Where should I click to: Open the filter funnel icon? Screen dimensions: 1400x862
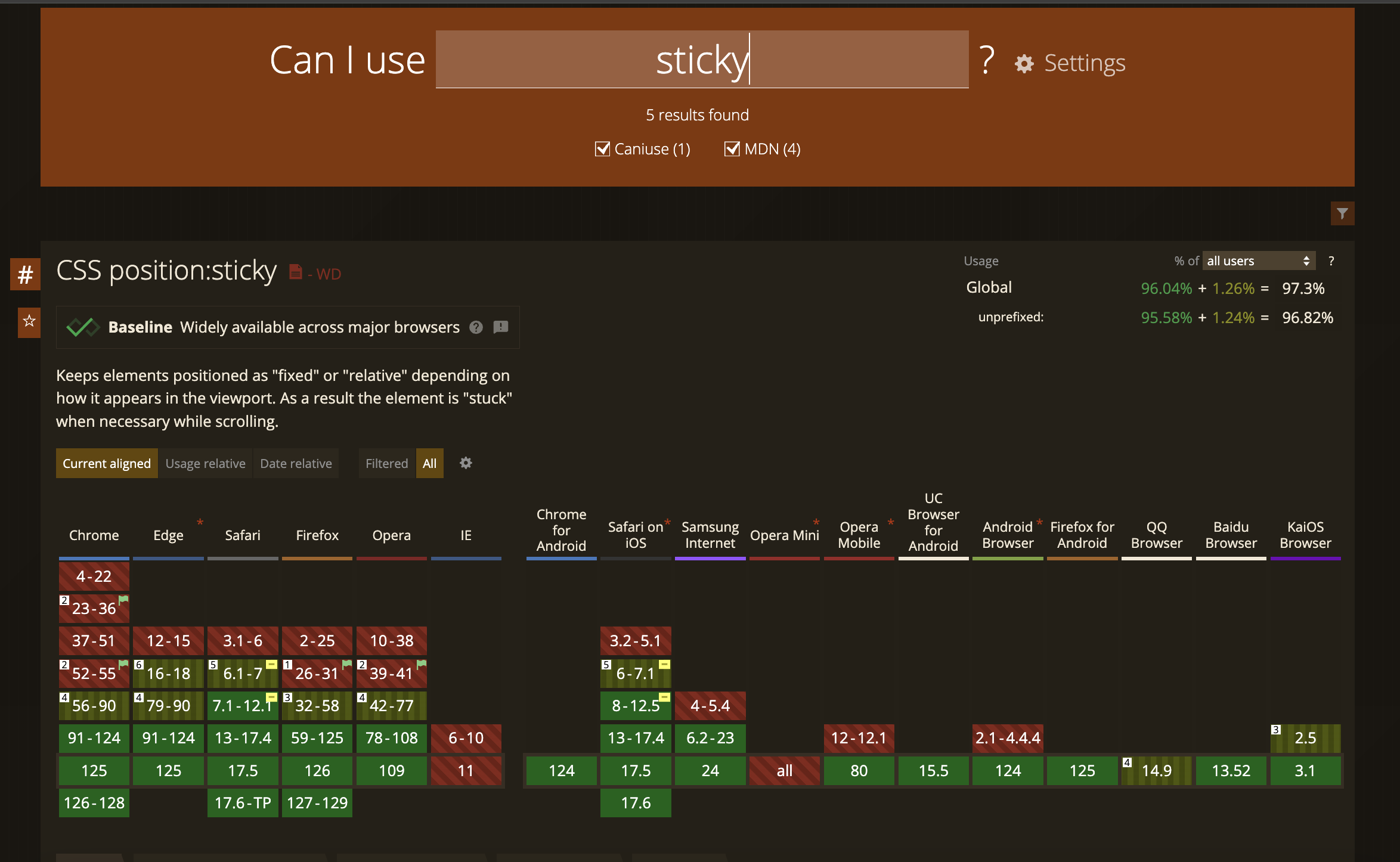click(1342, 213)
